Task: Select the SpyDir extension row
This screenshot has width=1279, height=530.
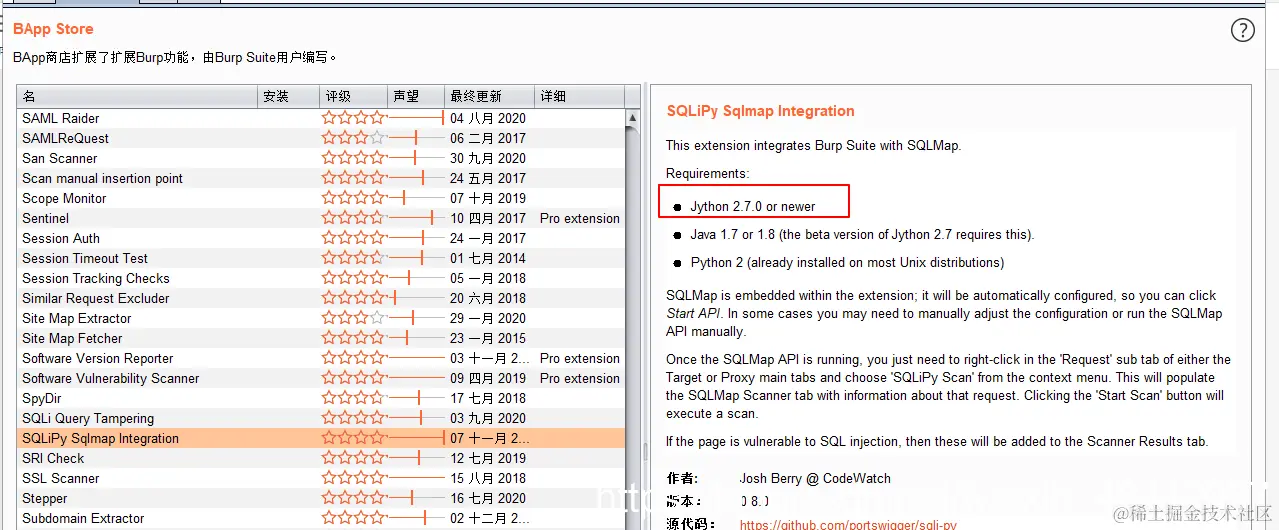Action: click(321, 398)
